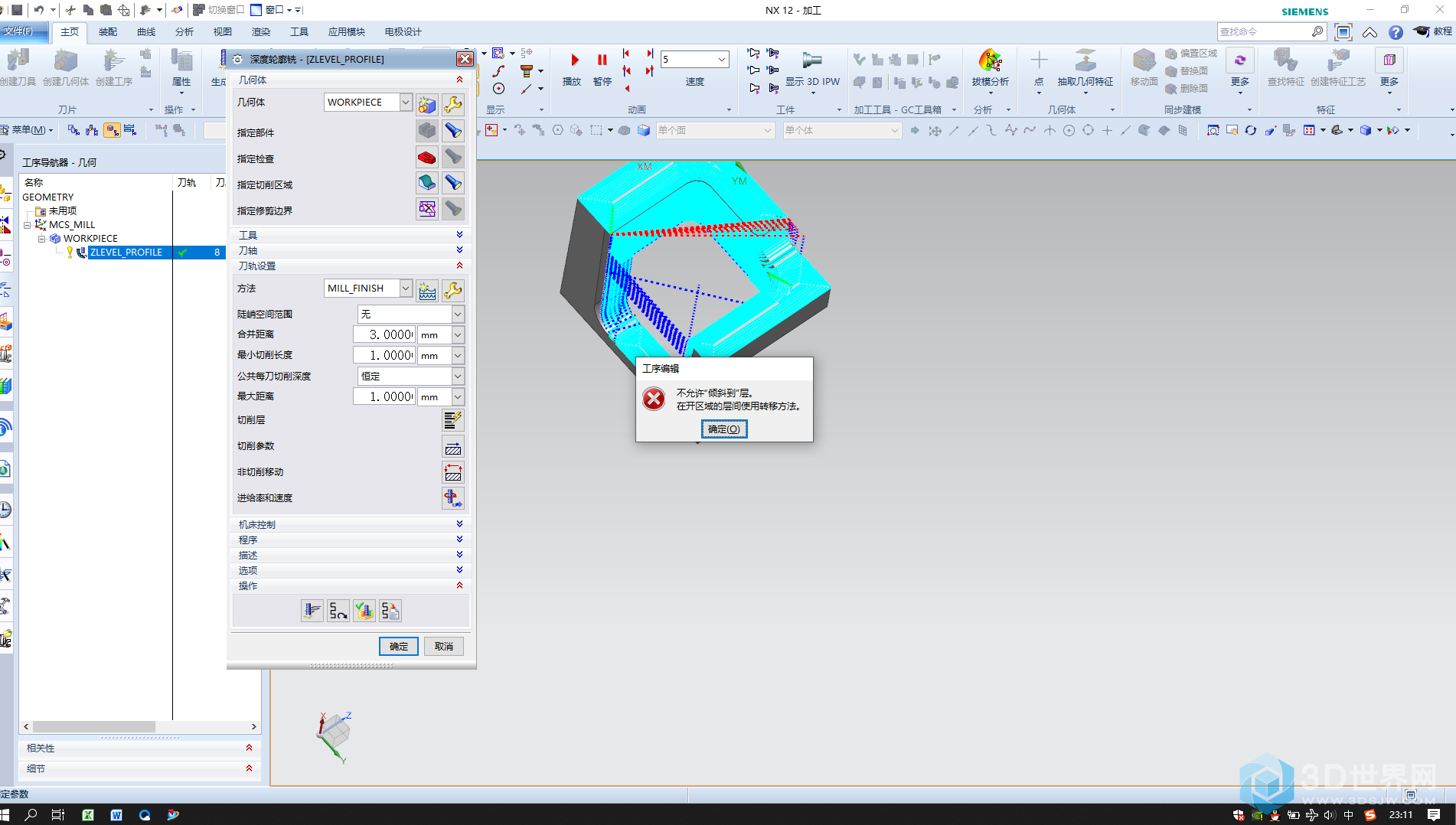Click the Merge Distance (合并距离) value field
The height and width of the screenshot is (825, 1456).
click(x=384, y=334)
